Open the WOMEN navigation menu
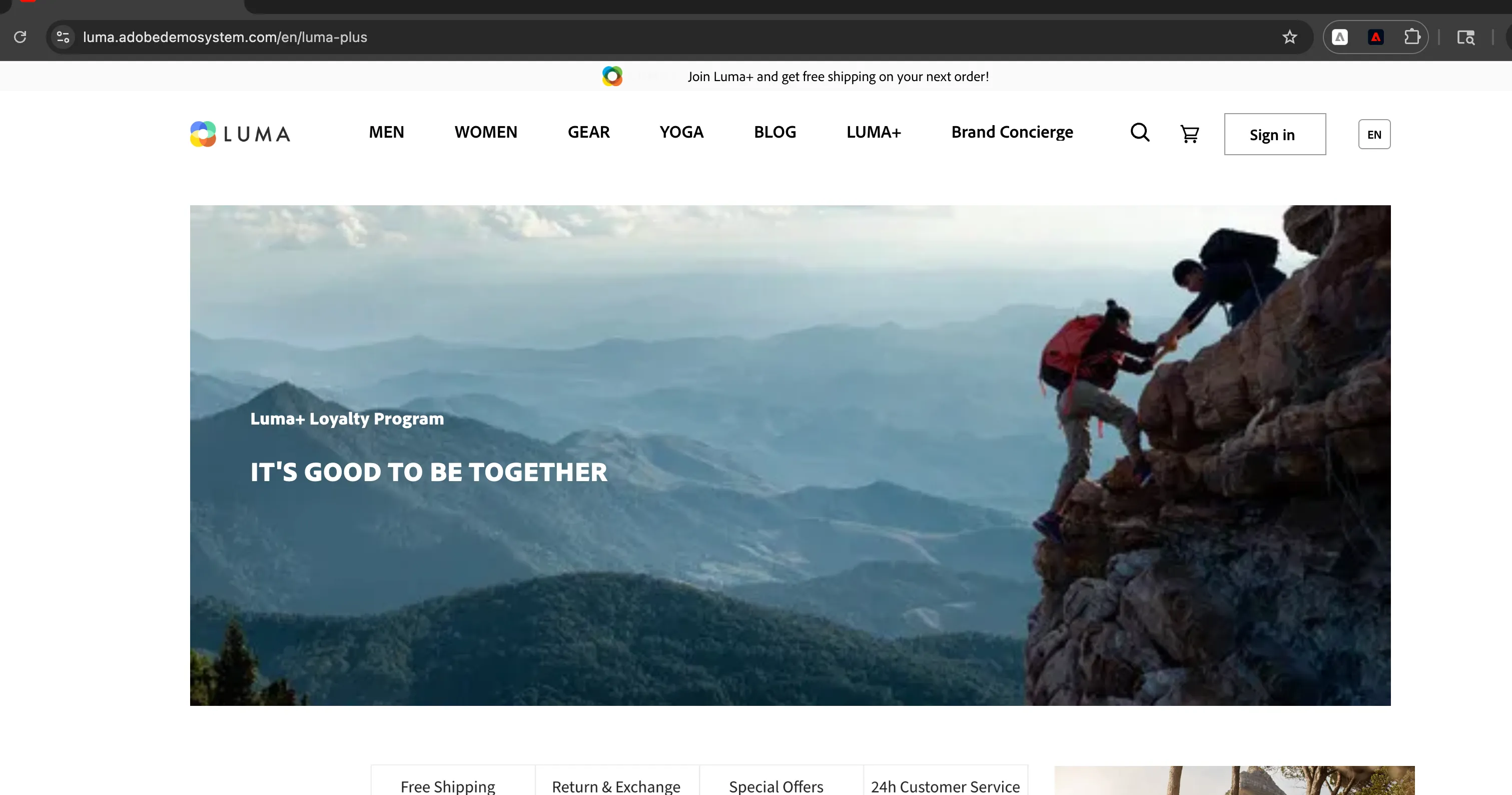Image resolution: width=1512 pixels, height=795 pixels. pyautogui.click(x=486, y=132)
